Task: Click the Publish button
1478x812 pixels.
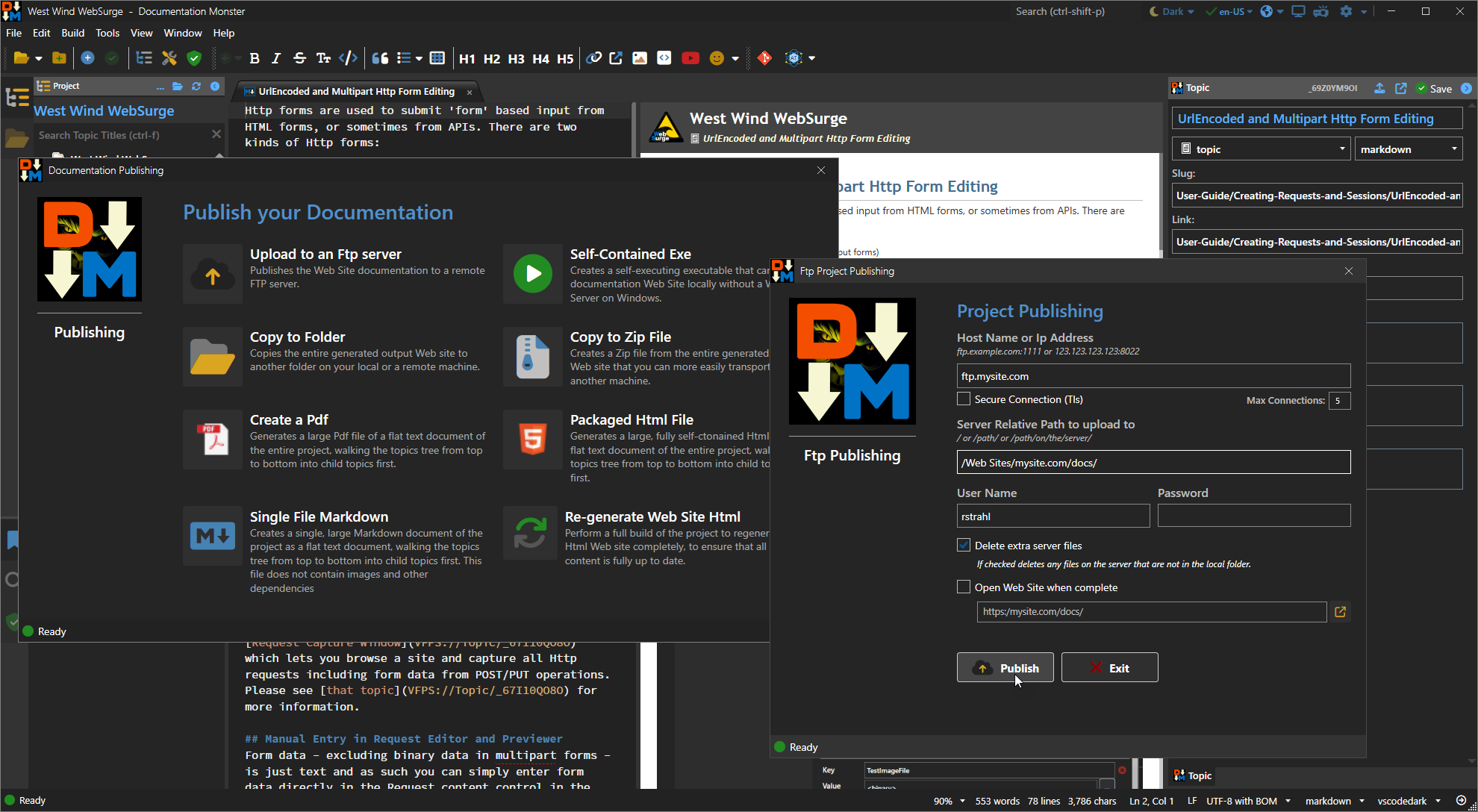Action: (x=1005, y=668)
